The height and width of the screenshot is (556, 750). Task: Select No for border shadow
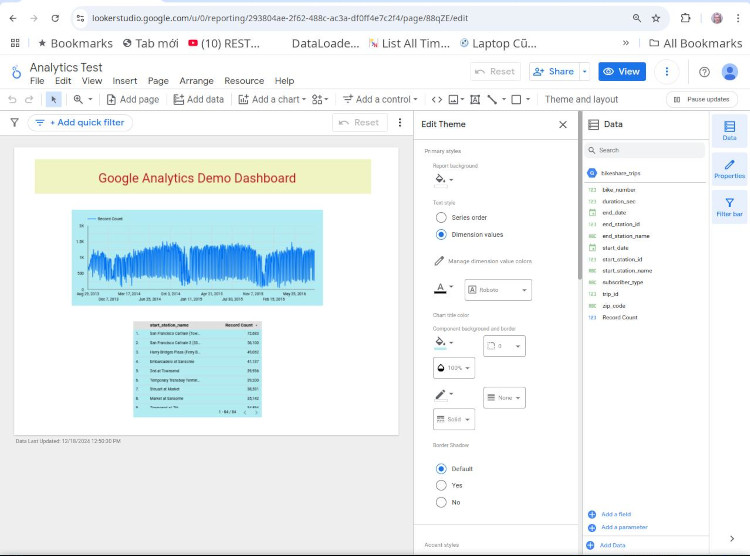click(441, 502)
